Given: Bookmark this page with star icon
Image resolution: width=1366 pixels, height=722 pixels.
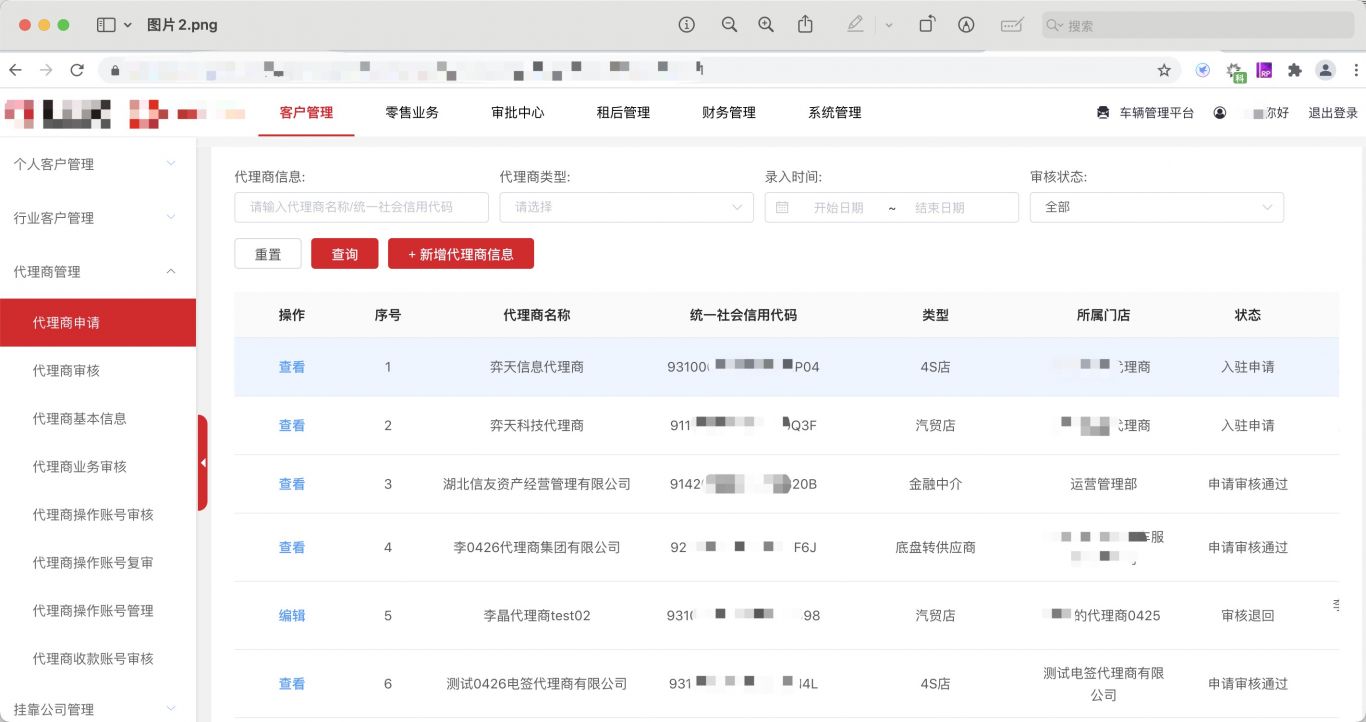Looking at the screenshot, I should coord(1164,70).
